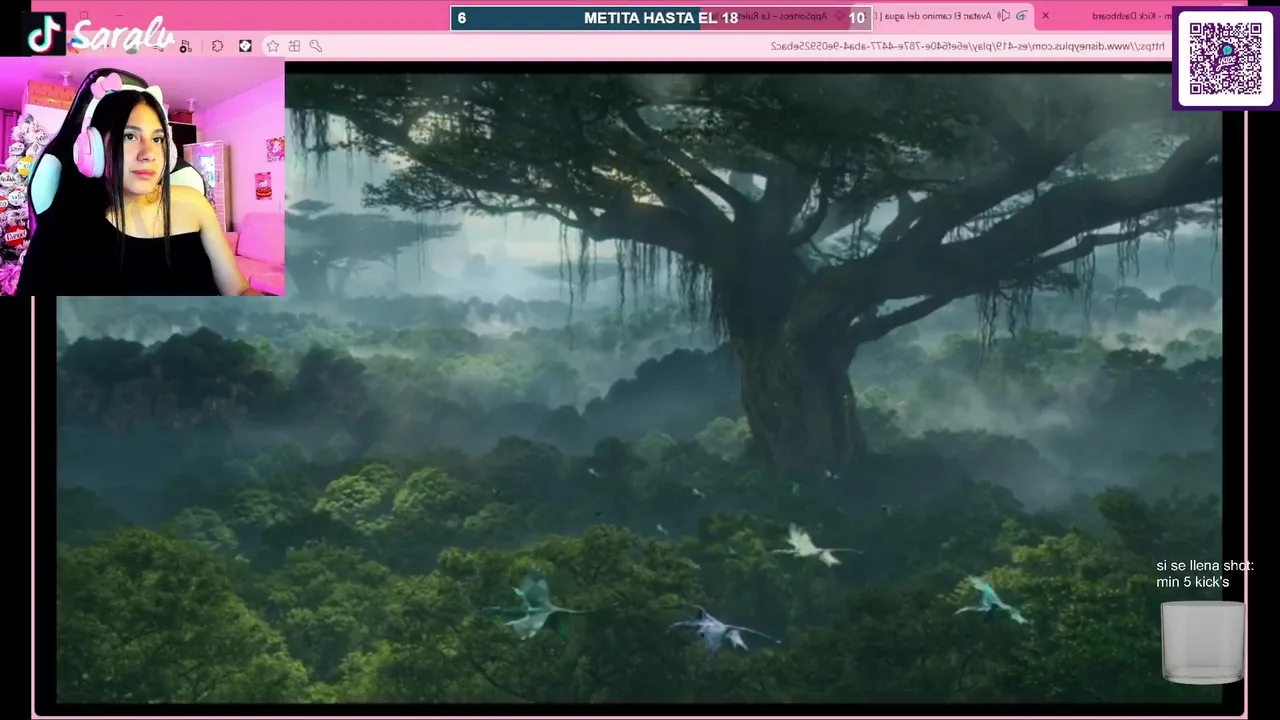This screenshot has width=1280, height=720.
Task: Click the Saralu name overlay text
Action: coord(125,35)
